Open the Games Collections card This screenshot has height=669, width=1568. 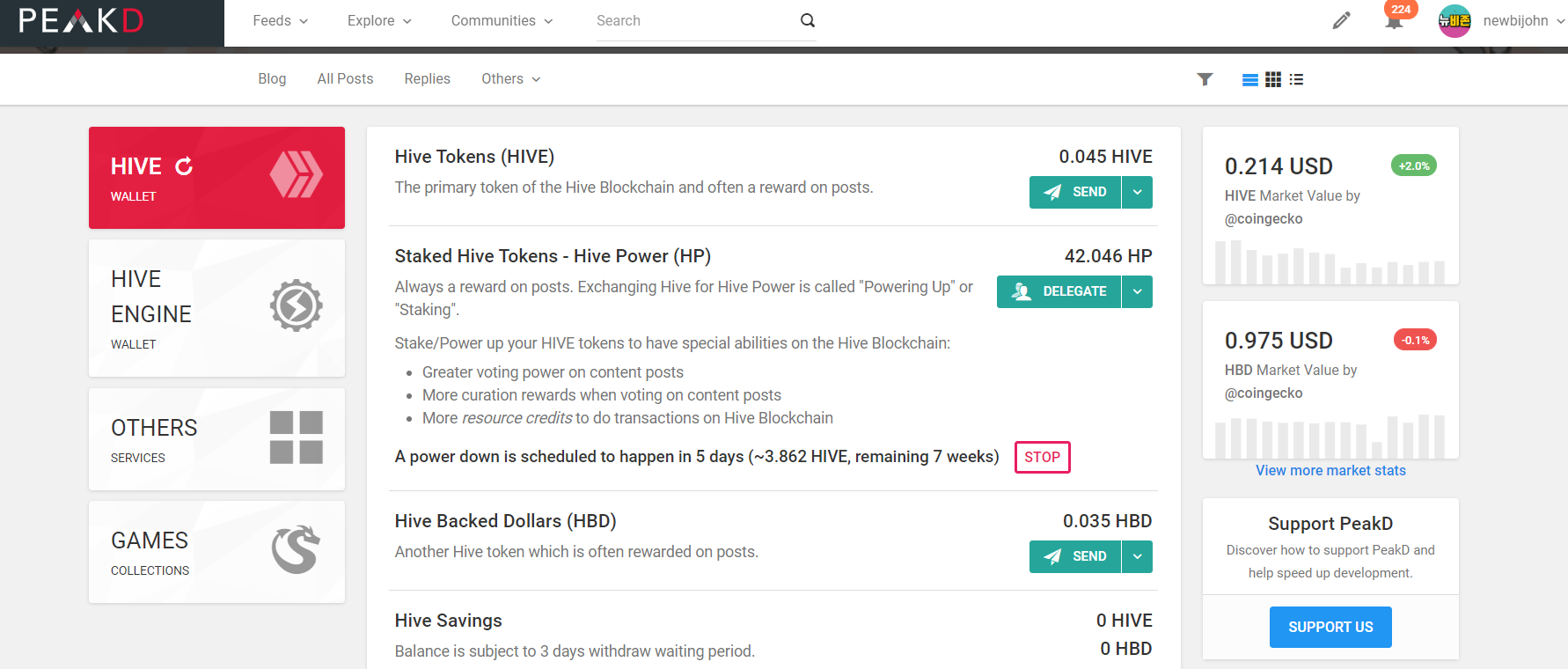(216, 552)
